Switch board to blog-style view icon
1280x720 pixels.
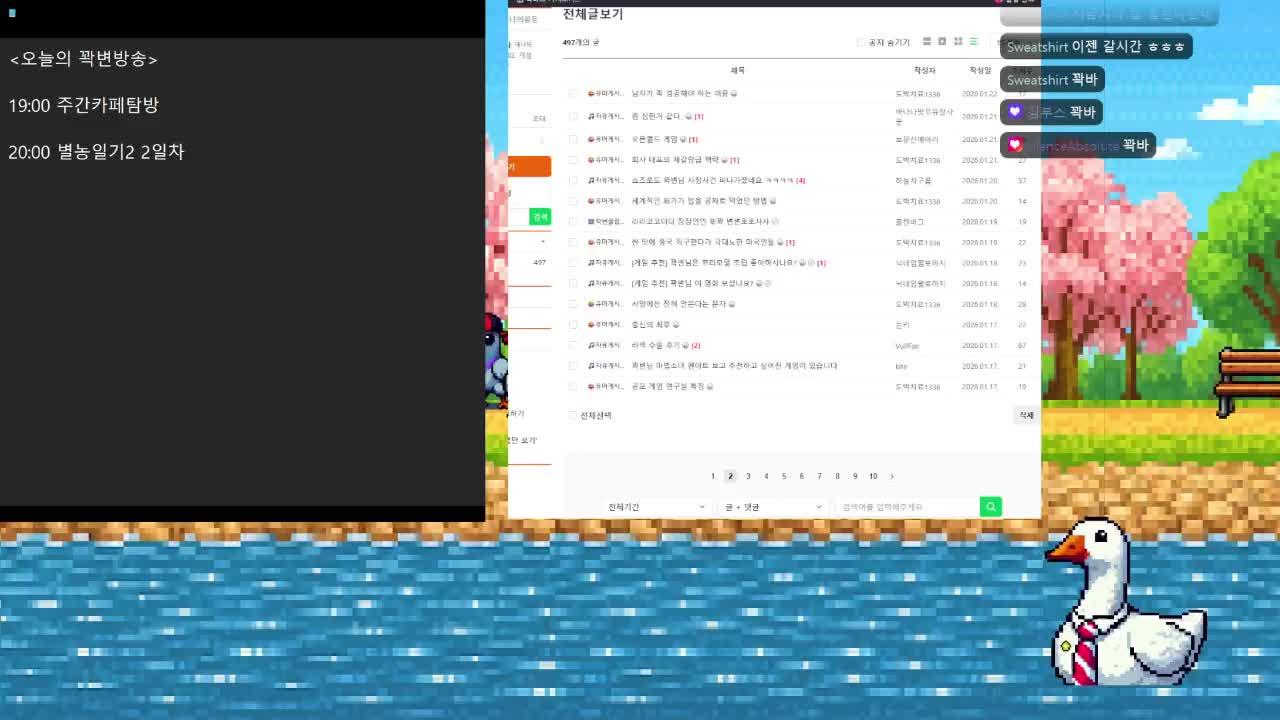click(x=927, y=42)
